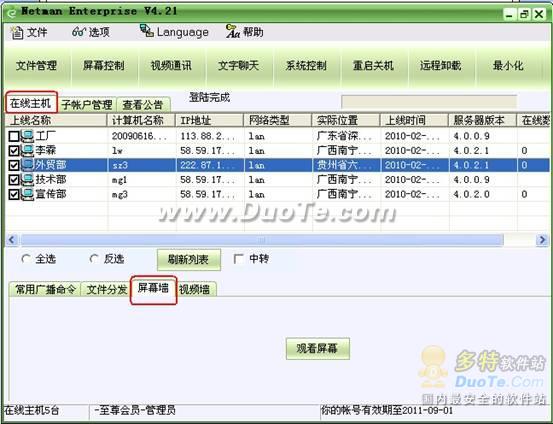Click the glasses icon beside 选项 menu
Screen dimensions: 553x424
tap(79, 32)
